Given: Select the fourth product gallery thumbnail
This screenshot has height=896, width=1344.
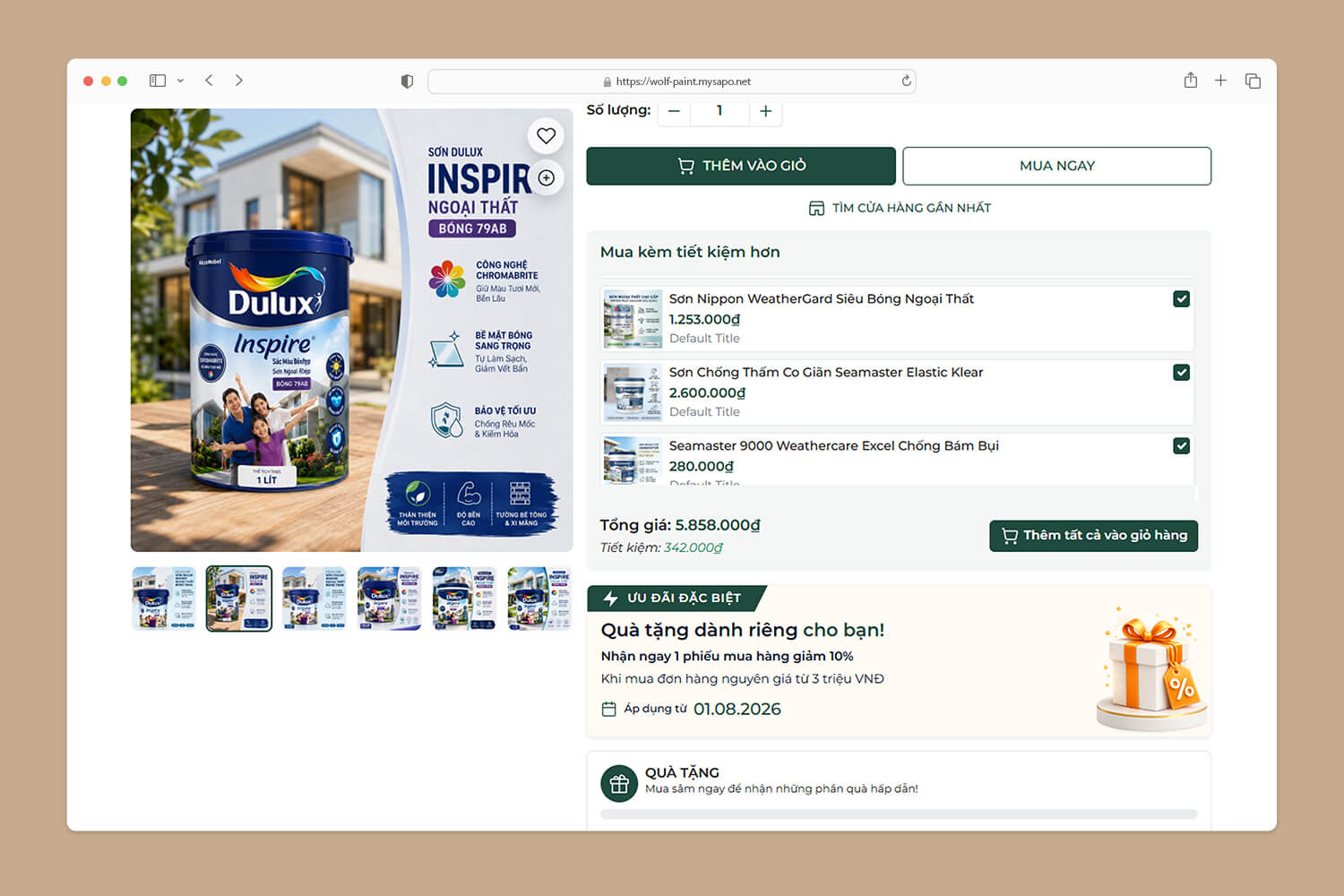Looking at the screenshot, I should point(389,599).
